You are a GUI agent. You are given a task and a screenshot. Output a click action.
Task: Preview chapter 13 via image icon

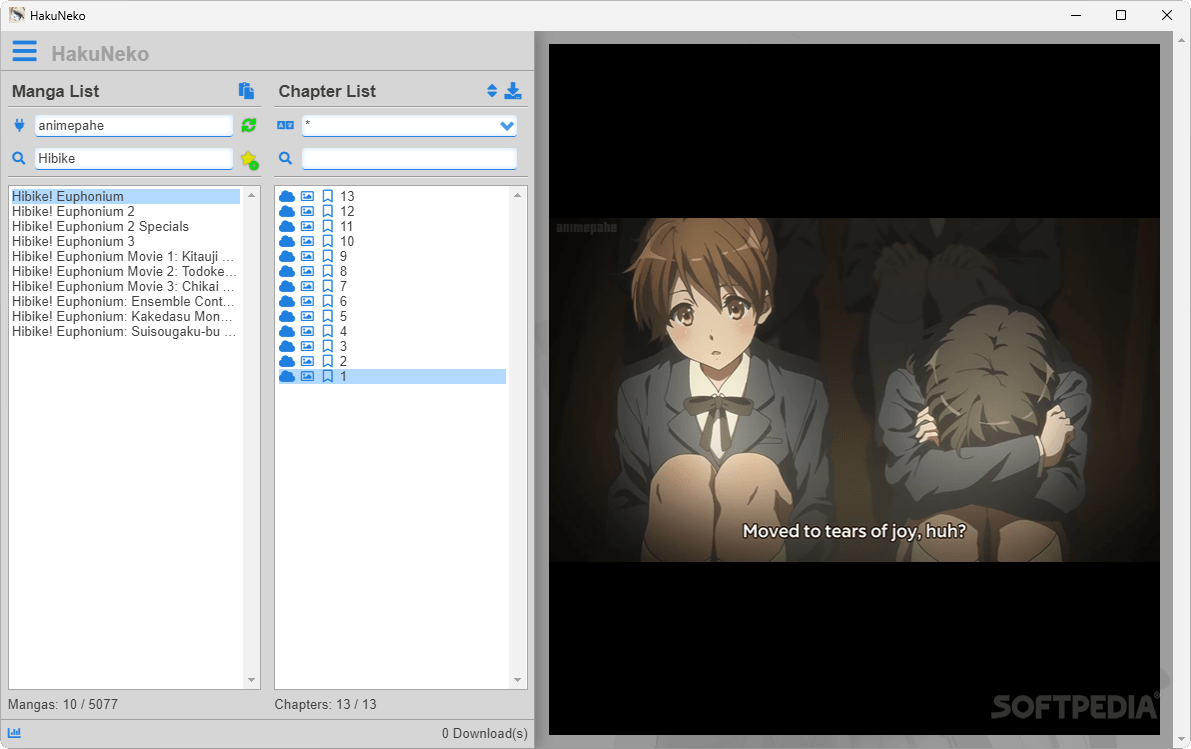click(x=307, y=196)
